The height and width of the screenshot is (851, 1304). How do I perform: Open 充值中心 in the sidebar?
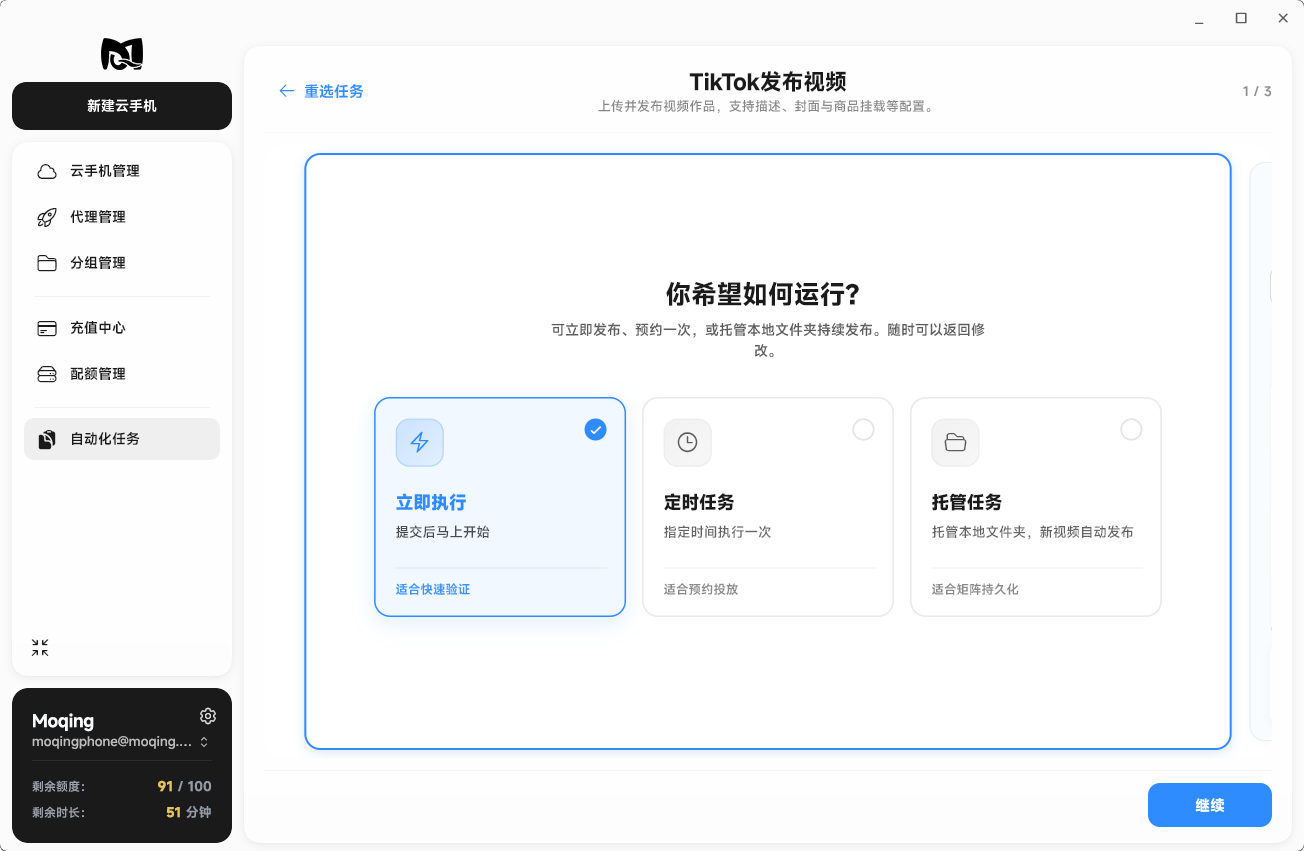(x=122, y=328)
